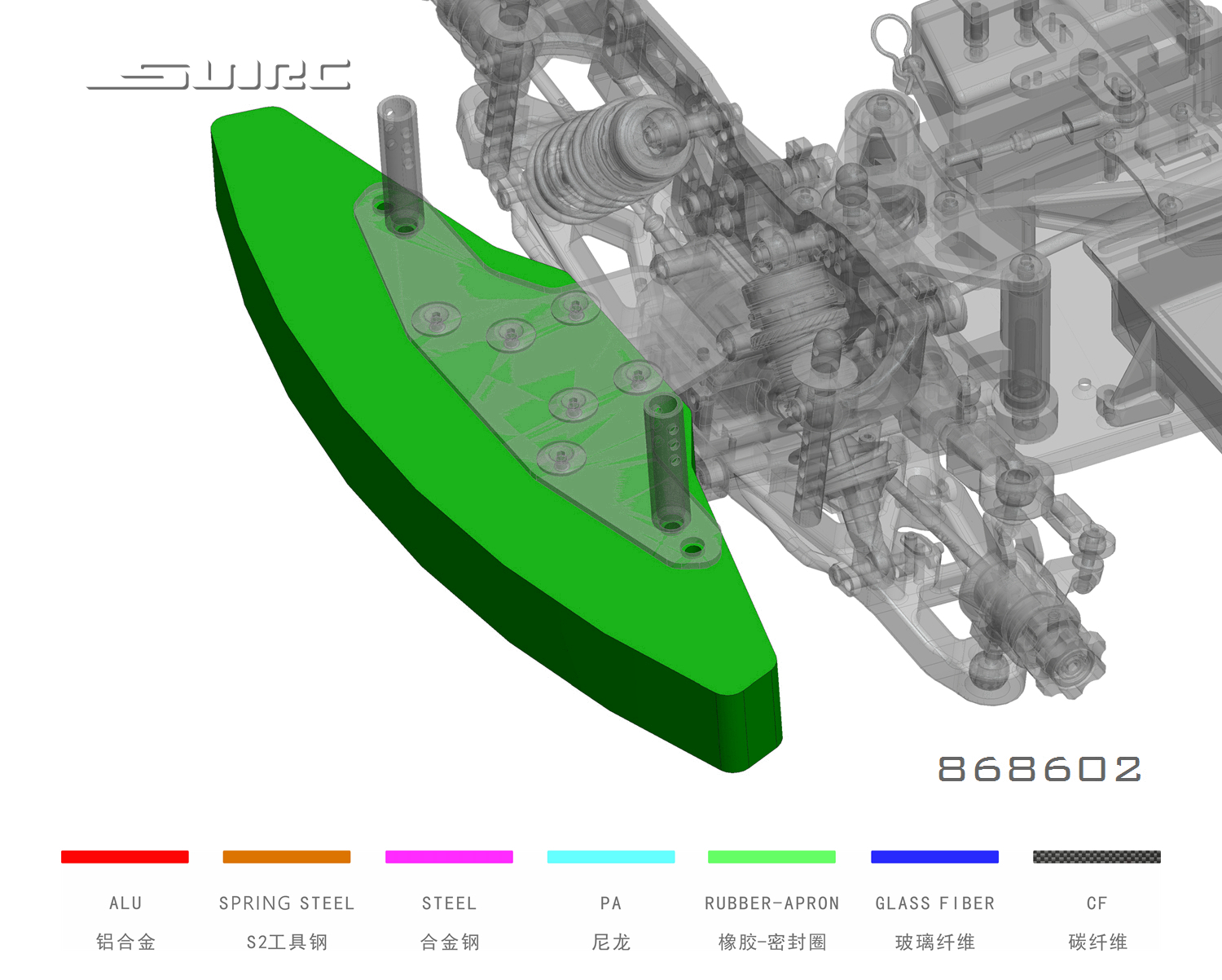1222x980 pixels.
Task: Click the 尼龙 label under PA
Action: click(x=611, y=943)
